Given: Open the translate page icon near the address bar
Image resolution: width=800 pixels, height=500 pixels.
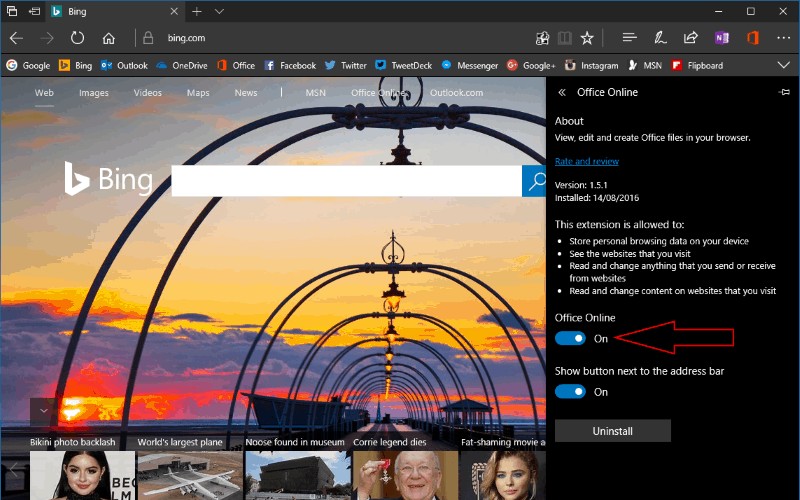Looking at the screenshot, I should 542,38.
